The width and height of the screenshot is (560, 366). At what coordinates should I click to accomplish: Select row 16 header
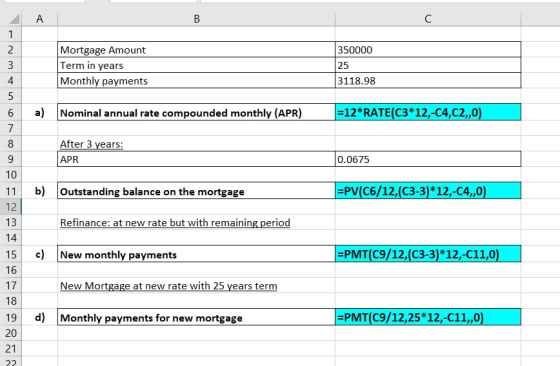(x=11, y=270)
